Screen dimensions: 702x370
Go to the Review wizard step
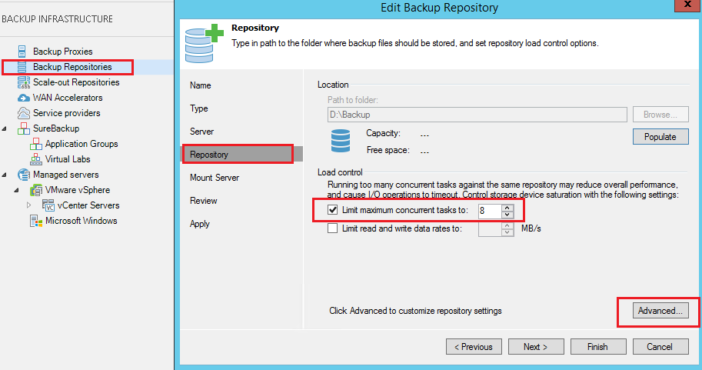tap(203, 201)
